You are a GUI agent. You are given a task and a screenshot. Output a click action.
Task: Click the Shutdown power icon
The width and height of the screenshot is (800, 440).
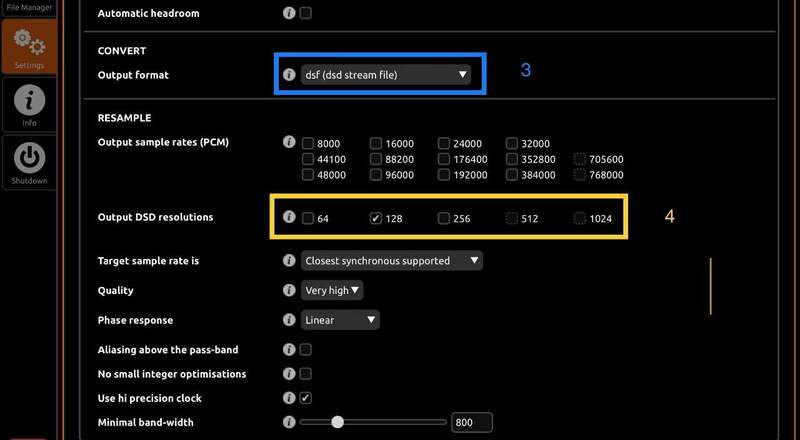[x=29, y=162]
